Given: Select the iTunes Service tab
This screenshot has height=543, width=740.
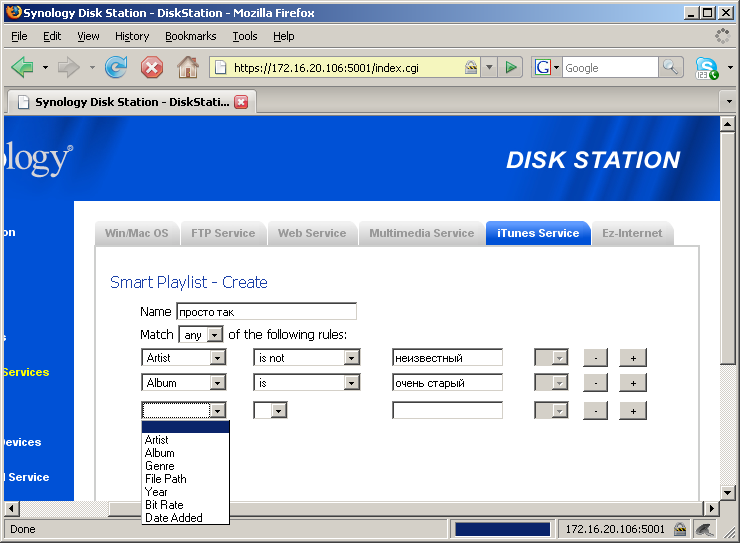Looking at the screenshot, I should [538, 233].
